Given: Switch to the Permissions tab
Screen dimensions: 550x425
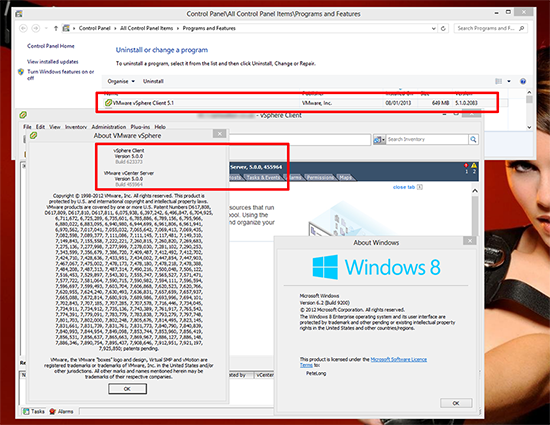Looking at the screenshot, I should [x=320, y=177].
